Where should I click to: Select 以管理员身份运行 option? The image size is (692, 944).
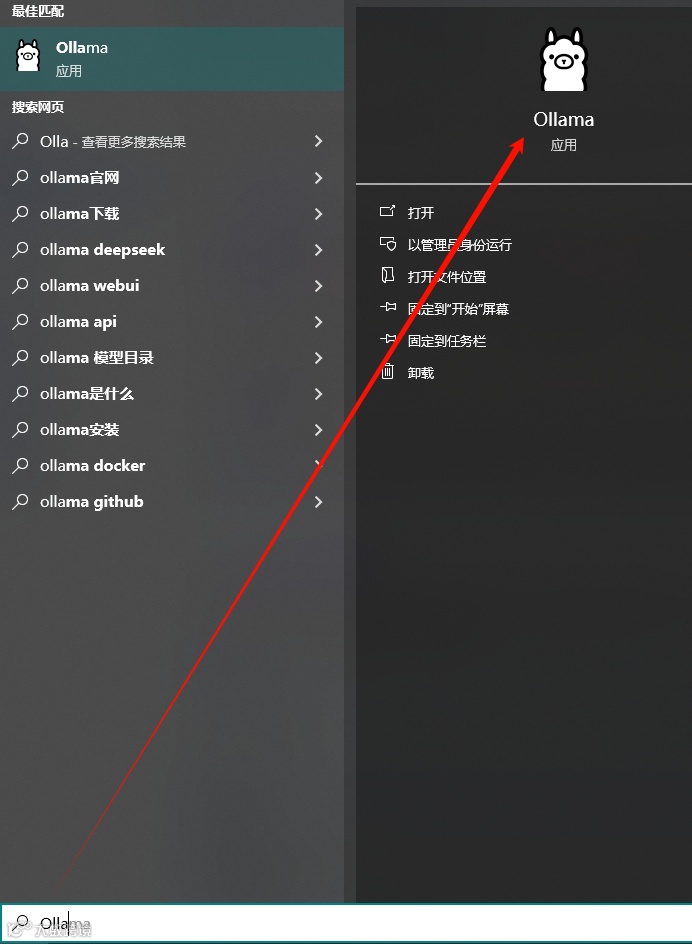point(460,244)
